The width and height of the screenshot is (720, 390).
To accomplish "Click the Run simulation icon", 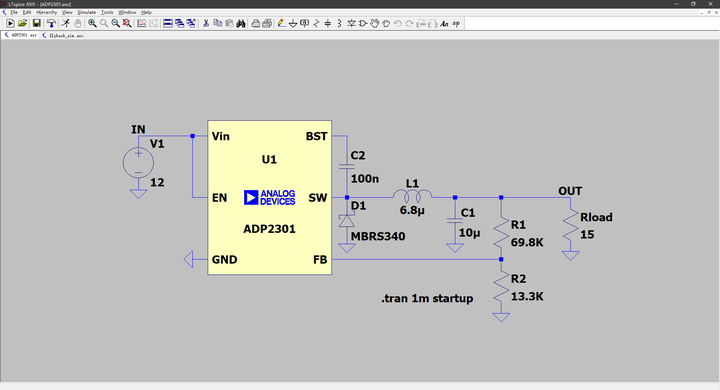I will coord(10,23).
